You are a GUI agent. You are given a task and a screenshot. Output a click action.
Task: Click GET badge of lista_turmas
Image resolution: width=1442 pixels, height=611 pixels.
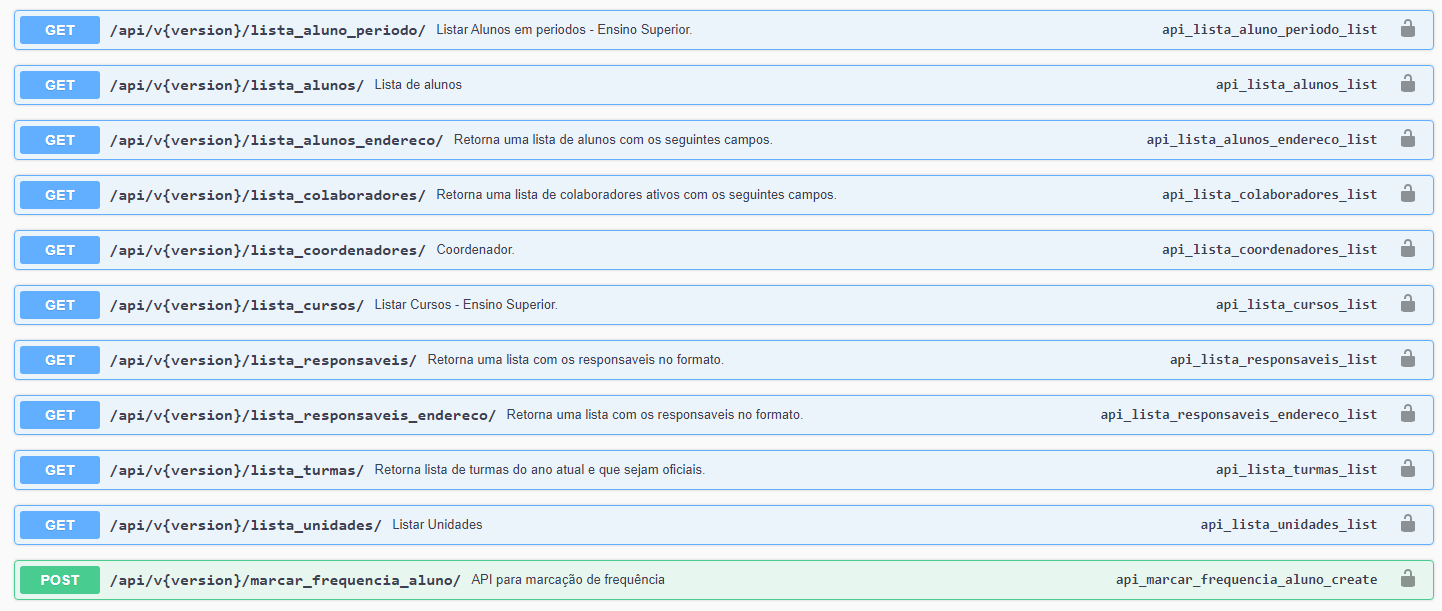point(60,470)
